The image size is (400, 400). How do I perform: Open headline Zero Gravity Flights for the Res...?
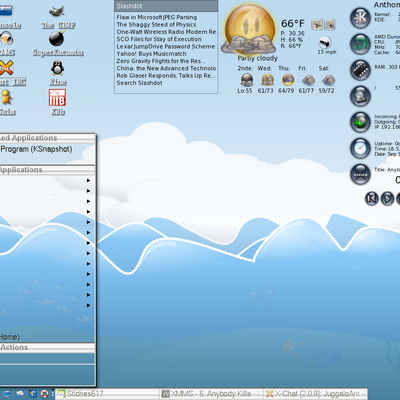tap(161, 61)
